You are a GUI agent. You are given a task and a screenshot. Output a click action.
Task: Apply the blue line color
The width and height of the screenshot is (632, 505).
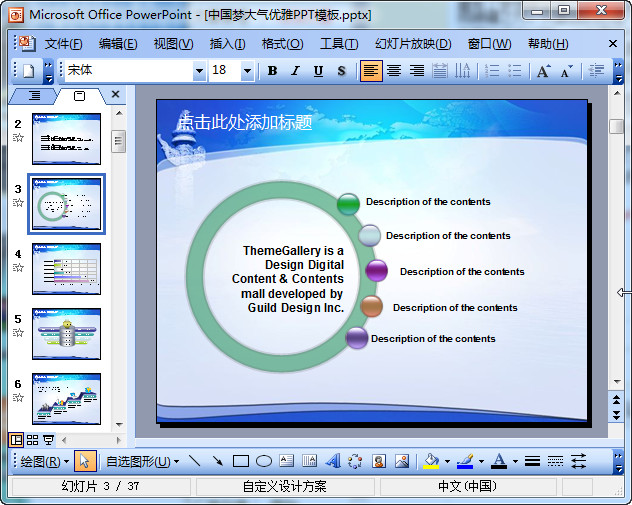[465, 461]
